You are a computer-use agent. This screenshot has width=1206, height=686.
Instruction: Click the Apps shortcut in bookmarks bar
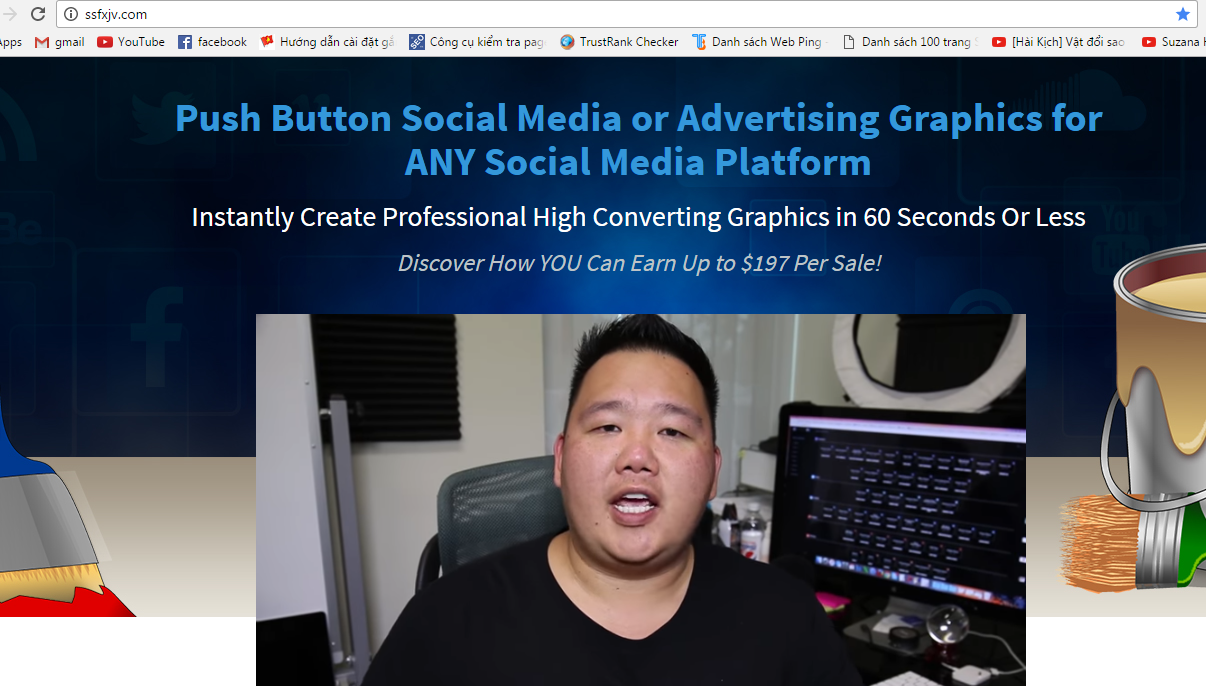pyautogui.click(x=10, y=42)
